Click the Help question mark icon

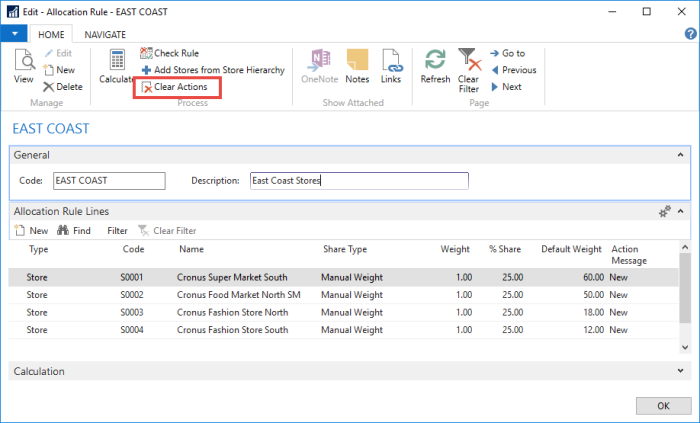tap(689, 33)
